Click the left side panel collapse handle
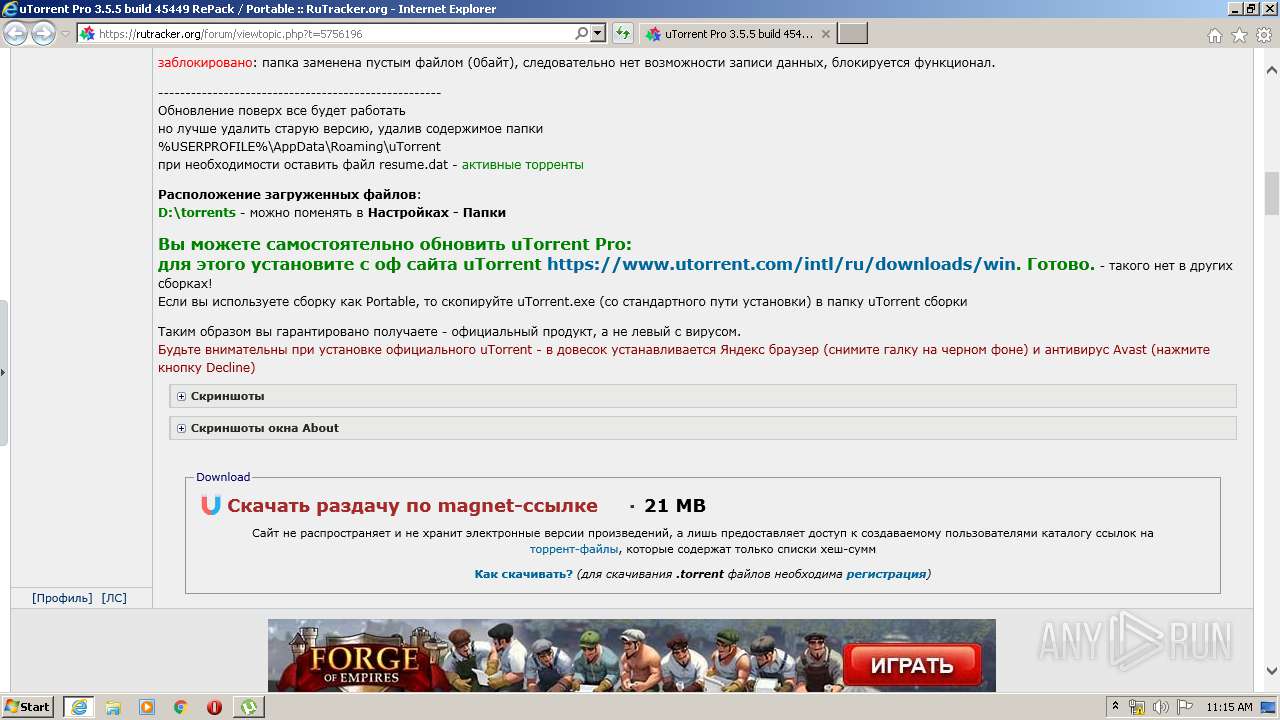The width and height of the screenshot is (1280, 720). pos(4,373)
